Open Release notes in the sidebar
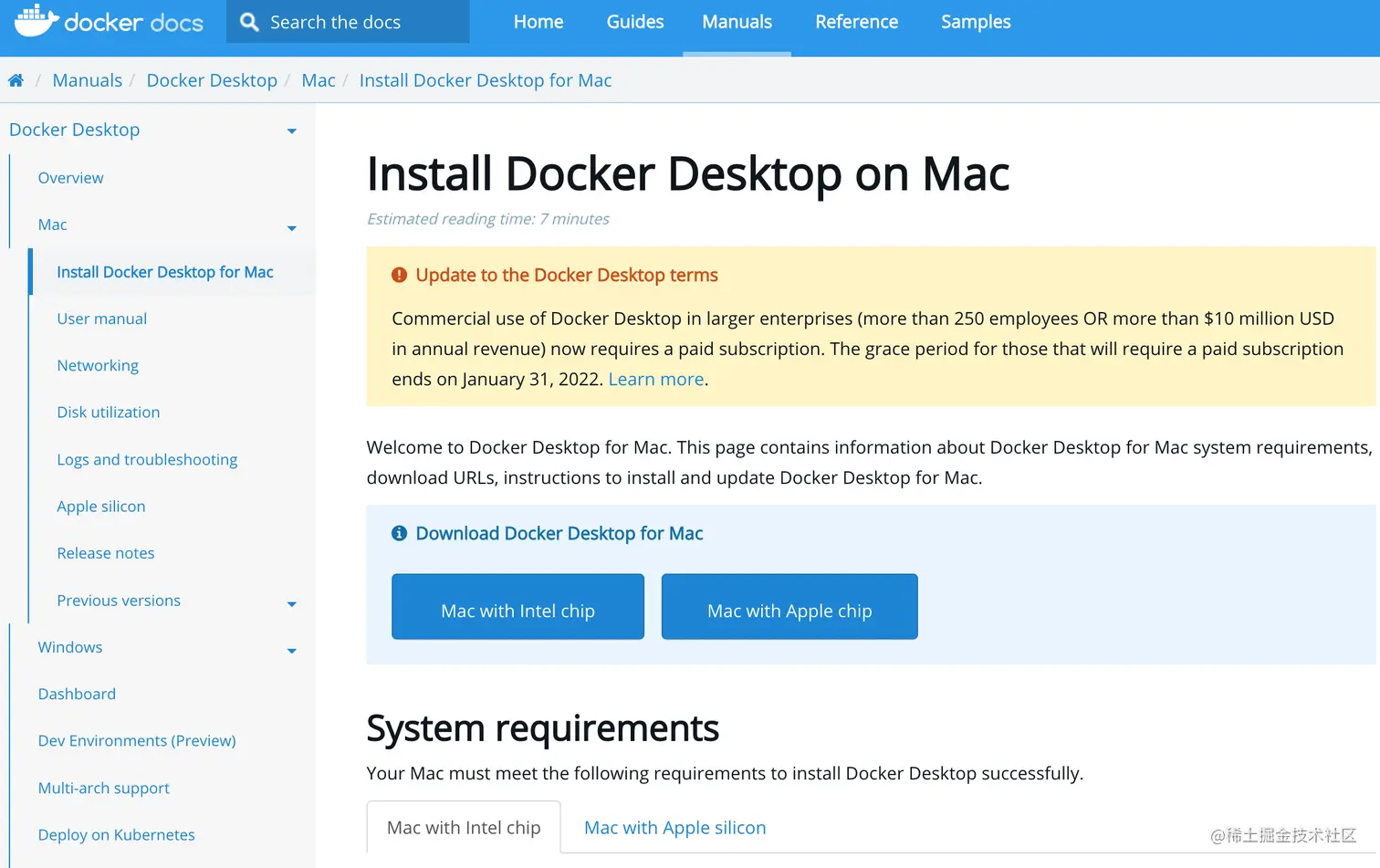This screenshot has width=1380, height=868. 106,553
